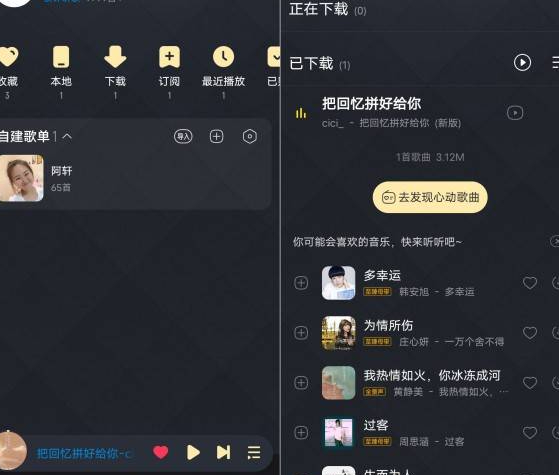The width and height of the screenshot is (559, 475).
Task: Like the song 为情所伤 with heart
Action: tap(530, 333)
